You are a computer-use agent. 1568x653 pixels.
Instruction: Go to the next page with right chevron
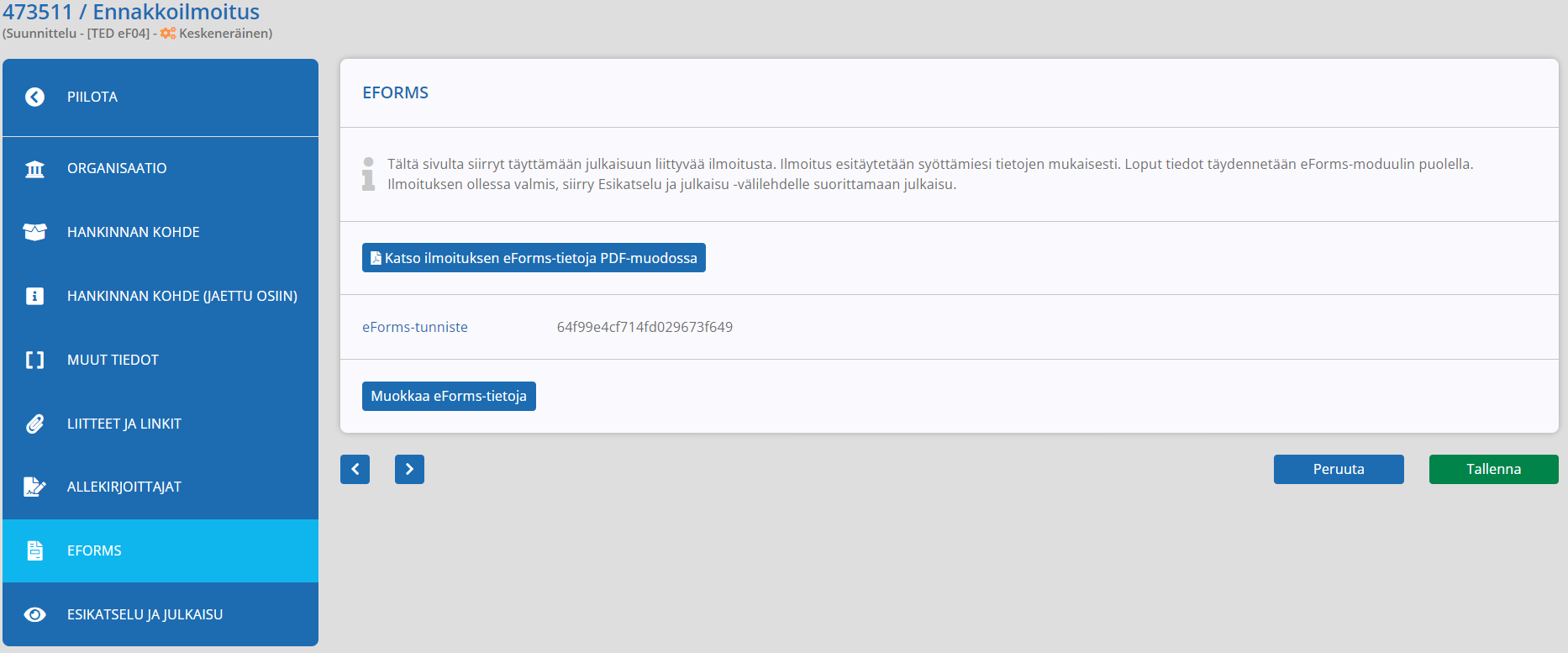click(409, 469)
